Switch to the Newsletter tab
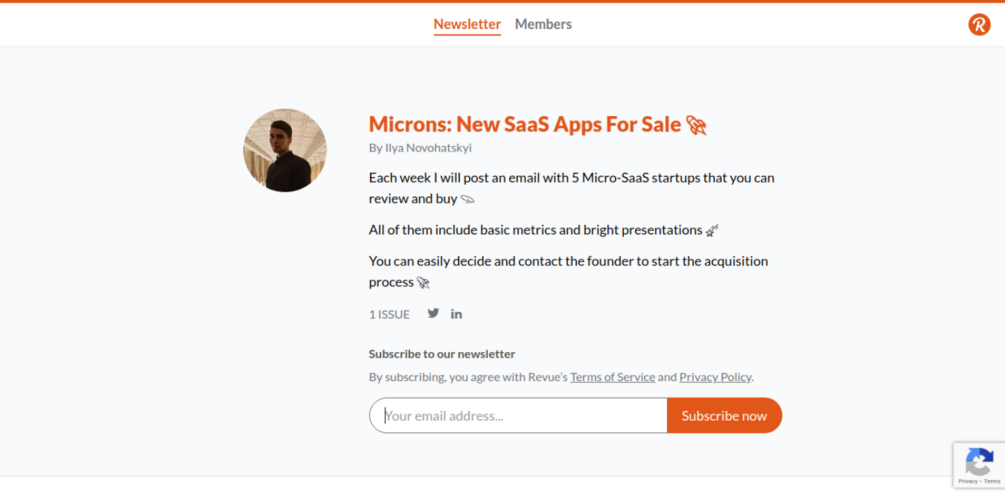 (467, 24)
